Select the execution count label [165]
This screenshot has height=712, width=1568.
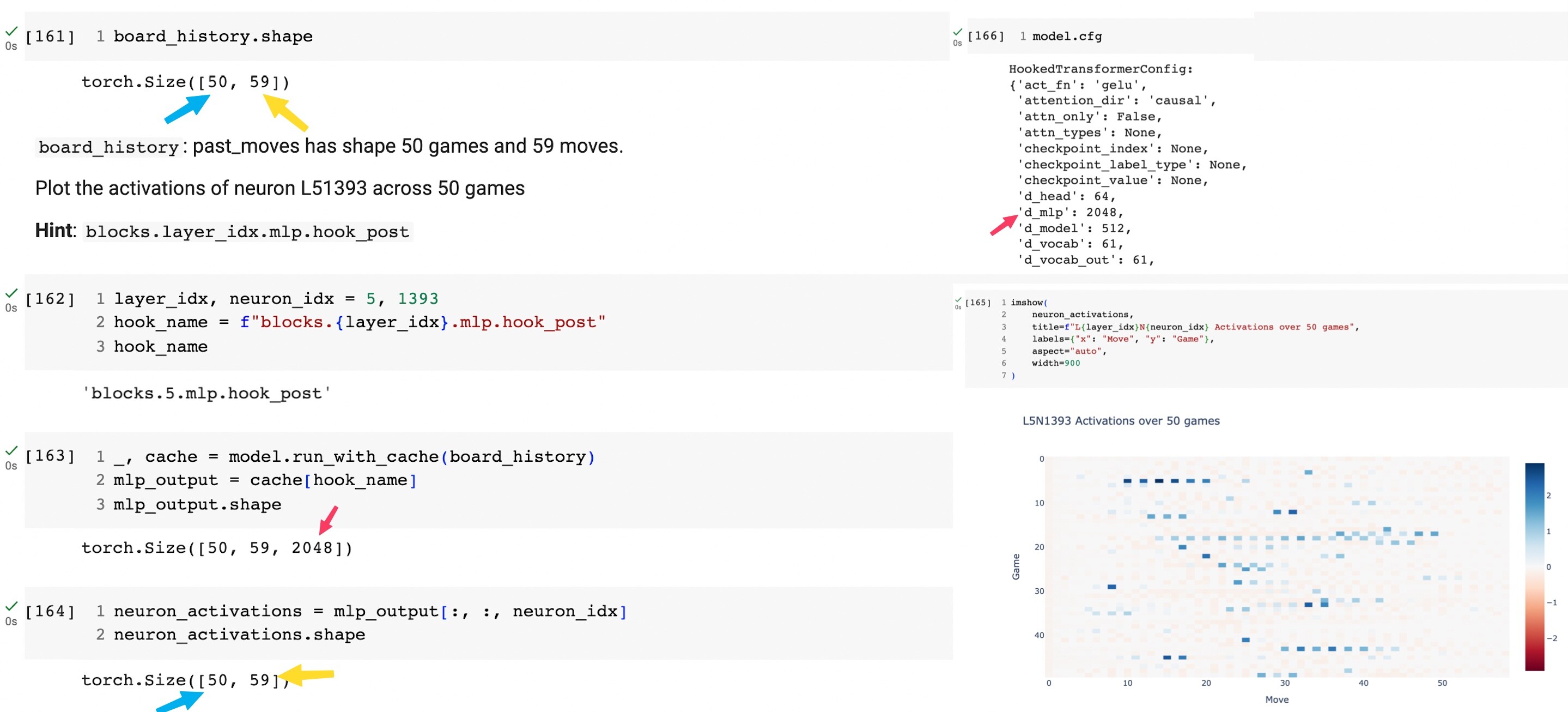977,303
